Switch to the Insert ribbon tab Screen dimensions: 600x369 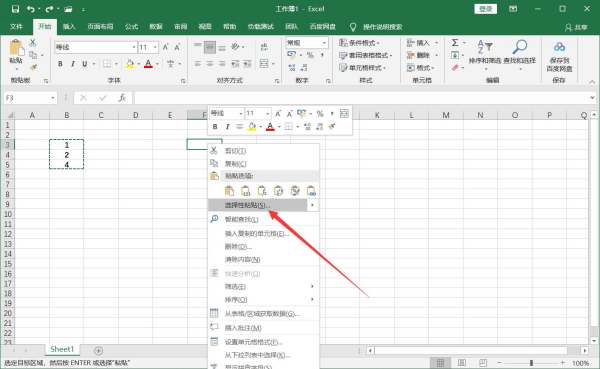coord(69,26)
